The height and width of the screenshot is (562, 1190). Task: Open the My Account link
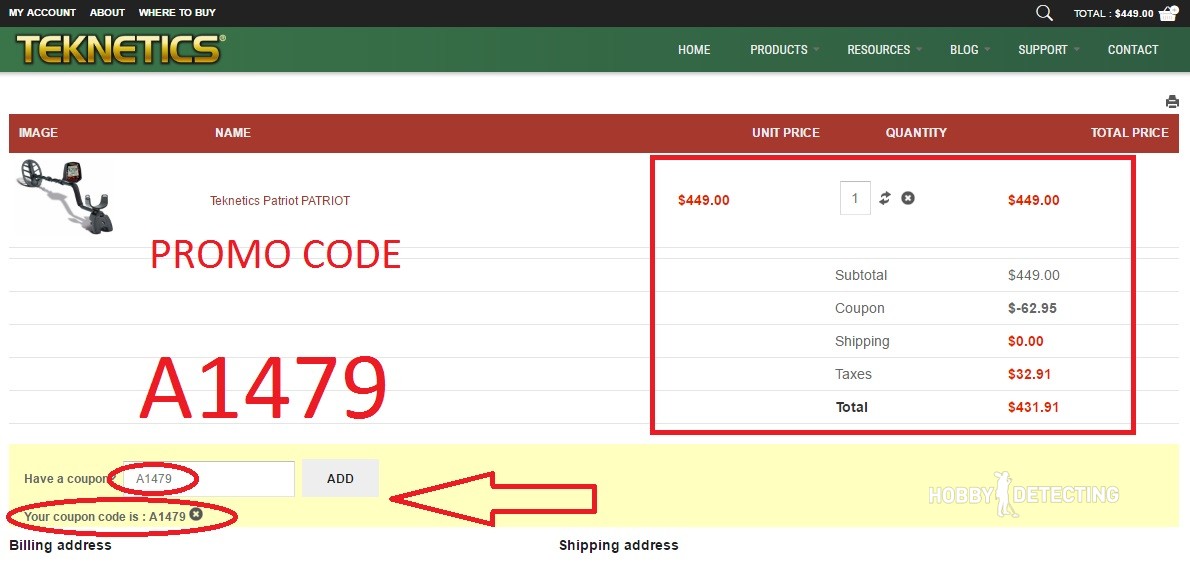[42, 13]
